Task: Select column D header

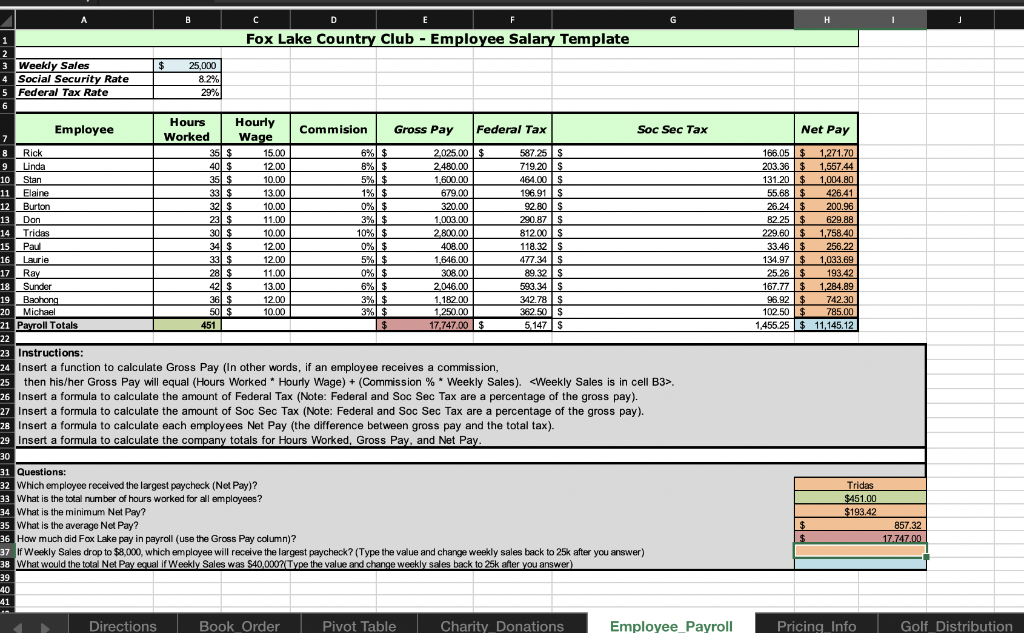Action: (x=333, y=20)
